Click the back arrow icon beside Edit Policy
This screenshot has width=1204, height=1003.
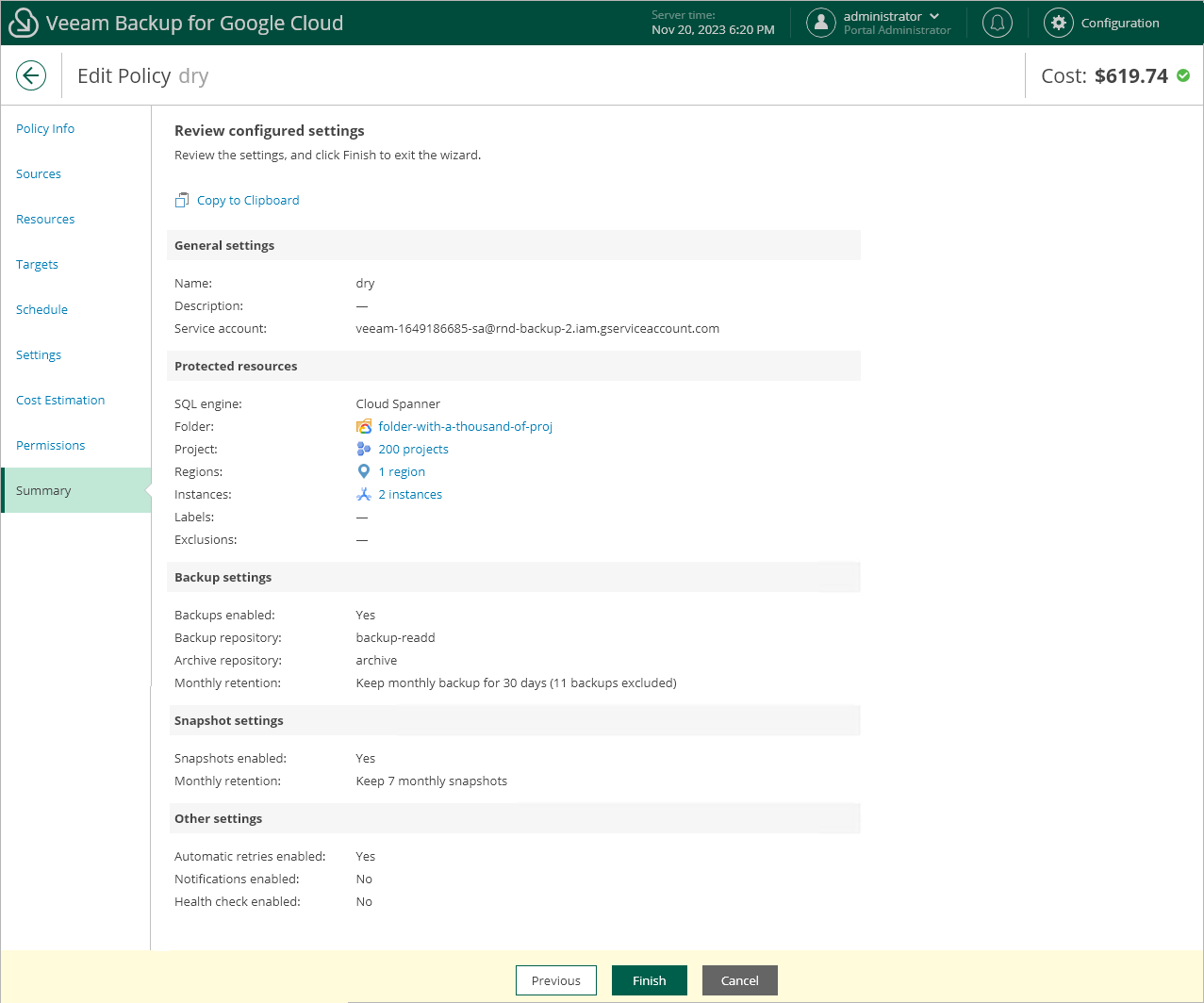tap(31, 75)
